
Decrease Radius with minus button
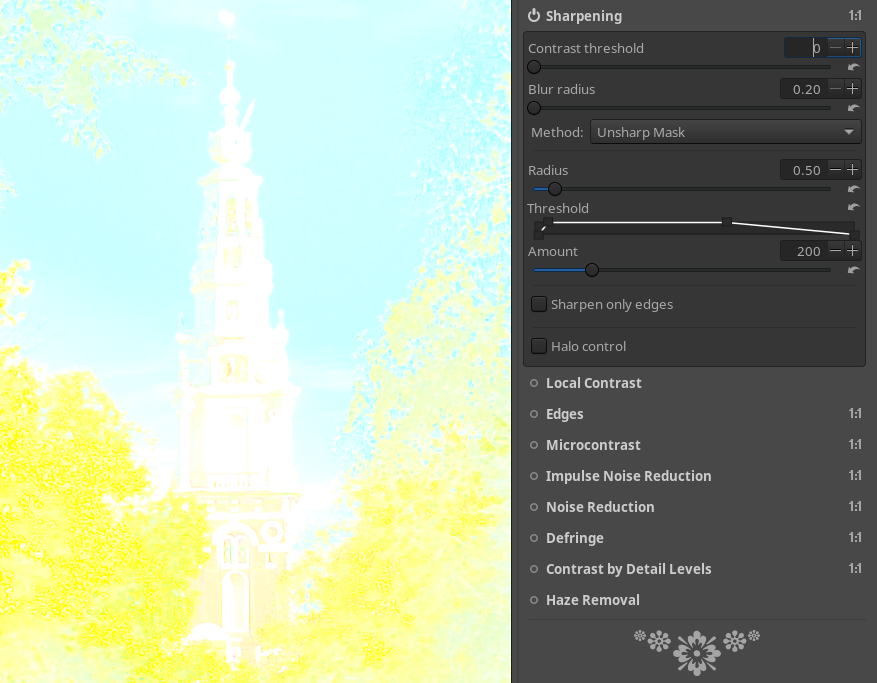click(x=835, y=170)
